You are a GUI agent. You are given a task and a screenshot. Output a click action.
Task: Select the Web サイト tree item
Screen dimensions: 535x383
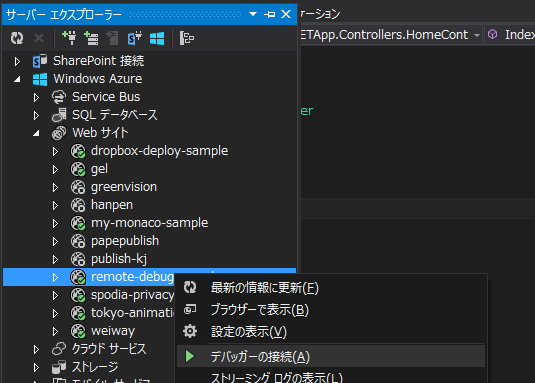100,133
